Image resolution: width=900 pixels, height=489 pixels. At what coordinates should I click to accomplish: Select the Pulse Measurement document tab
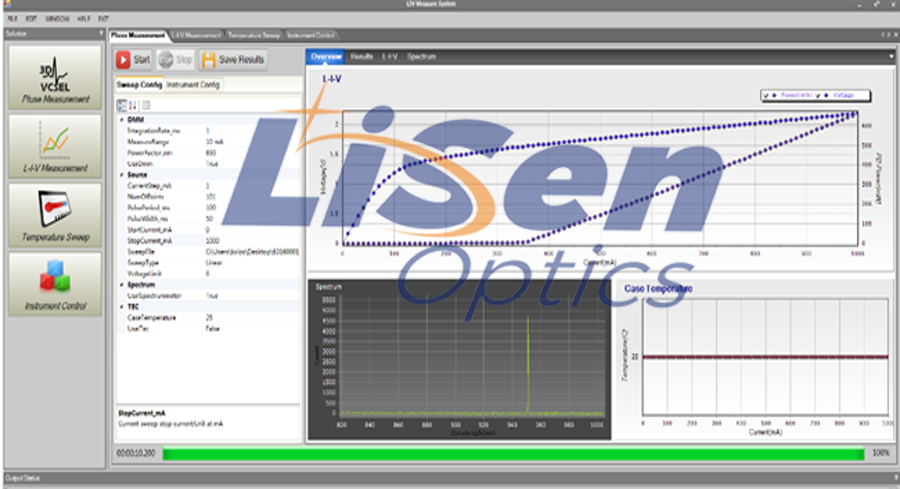138,35
